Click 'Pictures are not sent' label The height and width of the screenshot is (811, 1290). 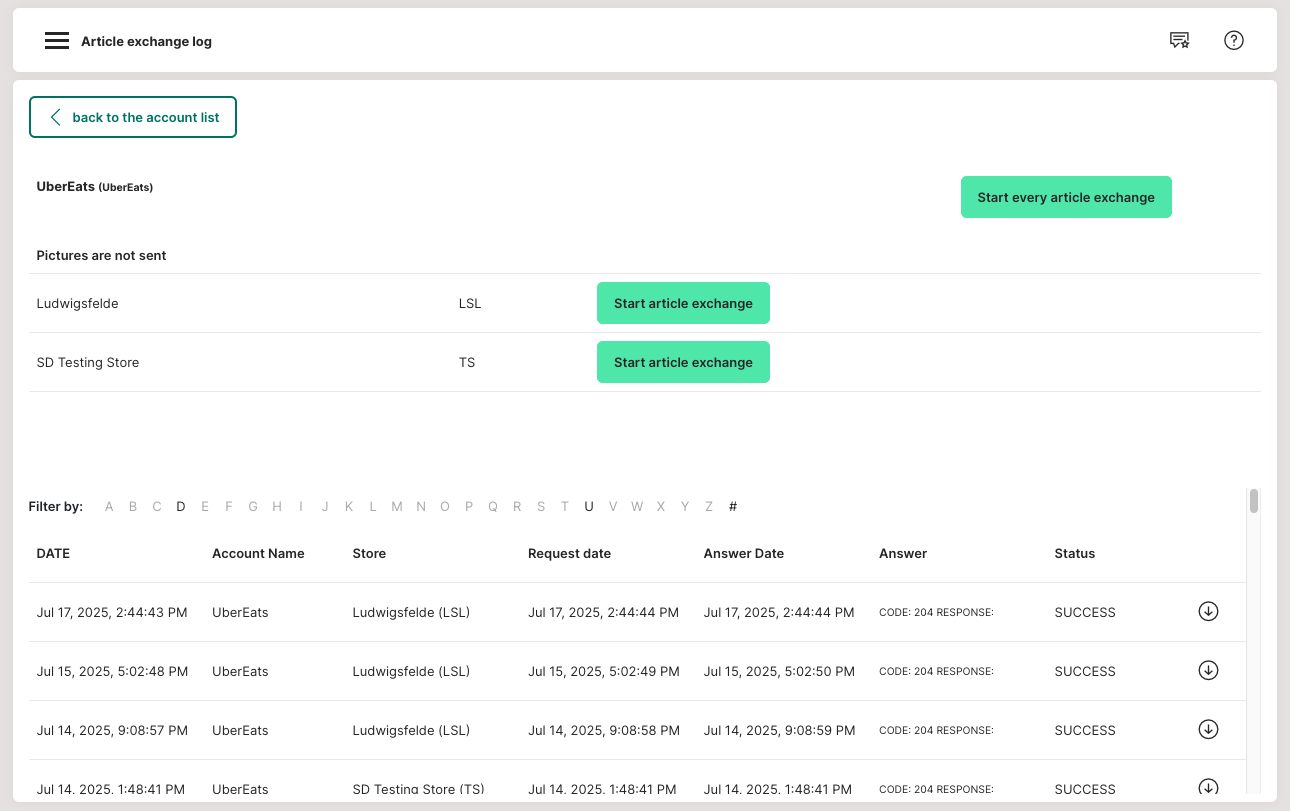(101, 255)
